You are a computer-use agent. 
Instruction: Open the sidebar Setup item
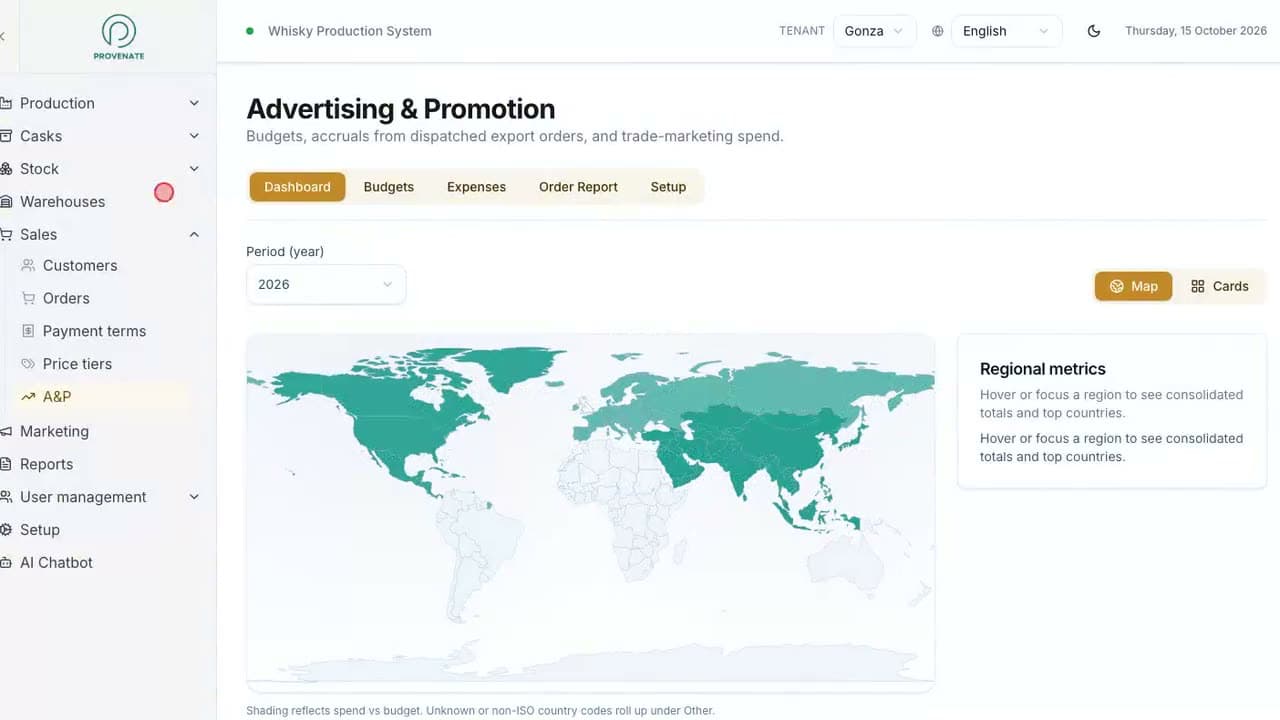(x=40, y=530)
